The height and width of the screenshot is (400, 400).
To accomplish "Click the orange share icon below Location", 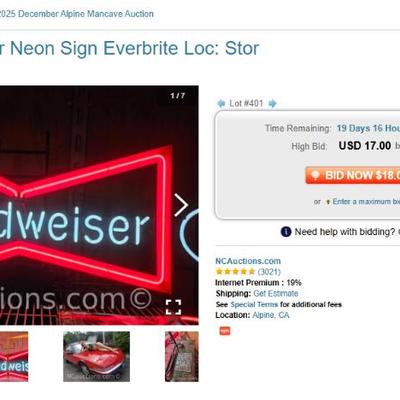I will [x=225, y=331].
